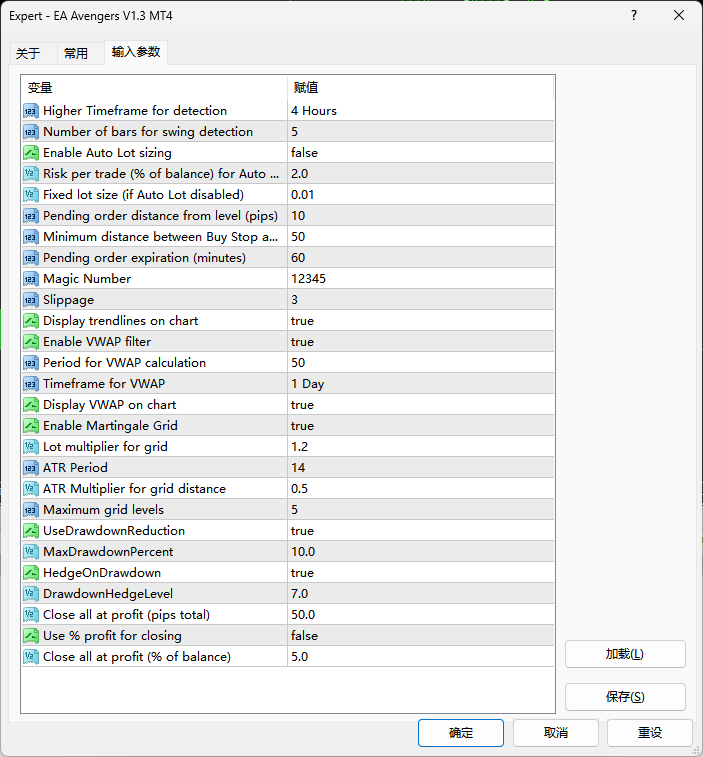Click the icon beside Lot multiplier for grid
Image resolution: width=703 pixels, height=757 pixels.
30,447
